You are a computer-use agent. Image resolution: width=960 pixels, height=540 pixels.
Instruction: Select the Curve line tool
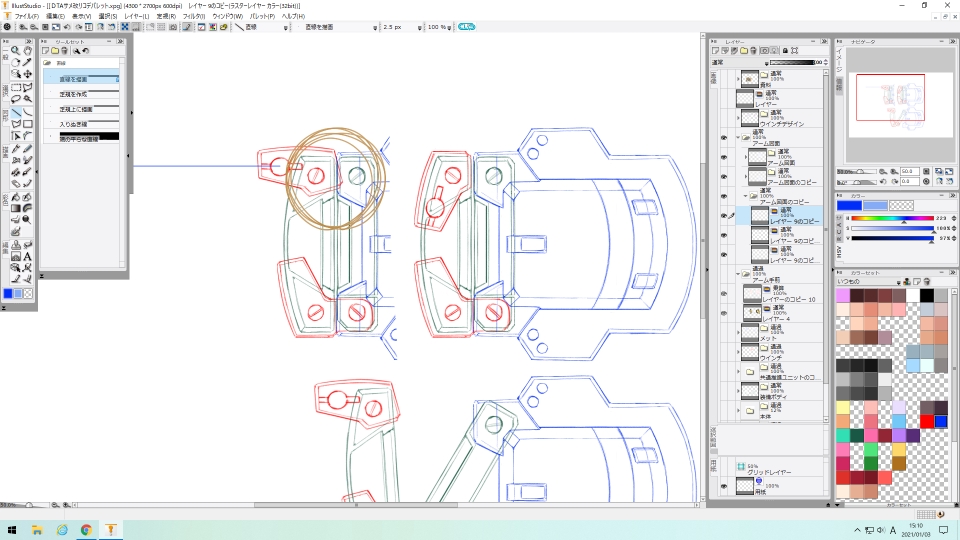click(28, 113)
